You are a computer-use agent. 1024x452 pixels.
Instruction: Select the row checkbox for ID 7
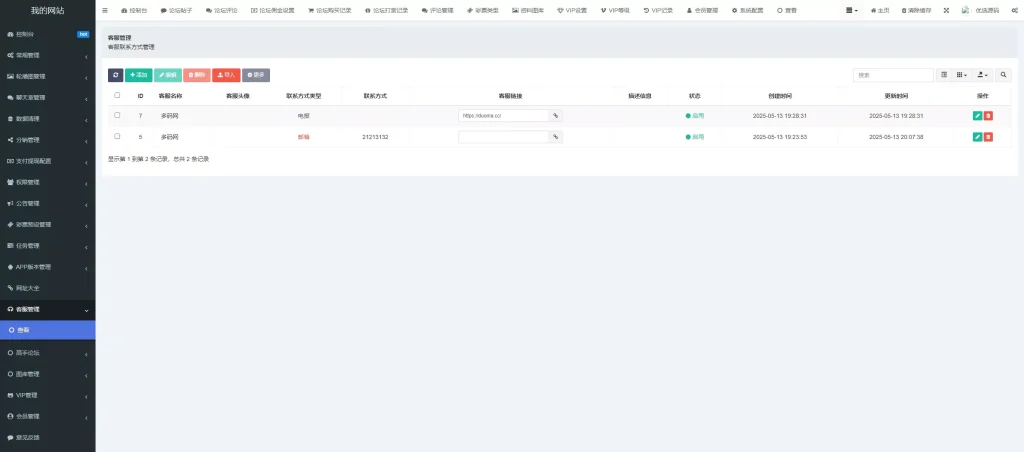pyautogui.click(x=117, y=116)
